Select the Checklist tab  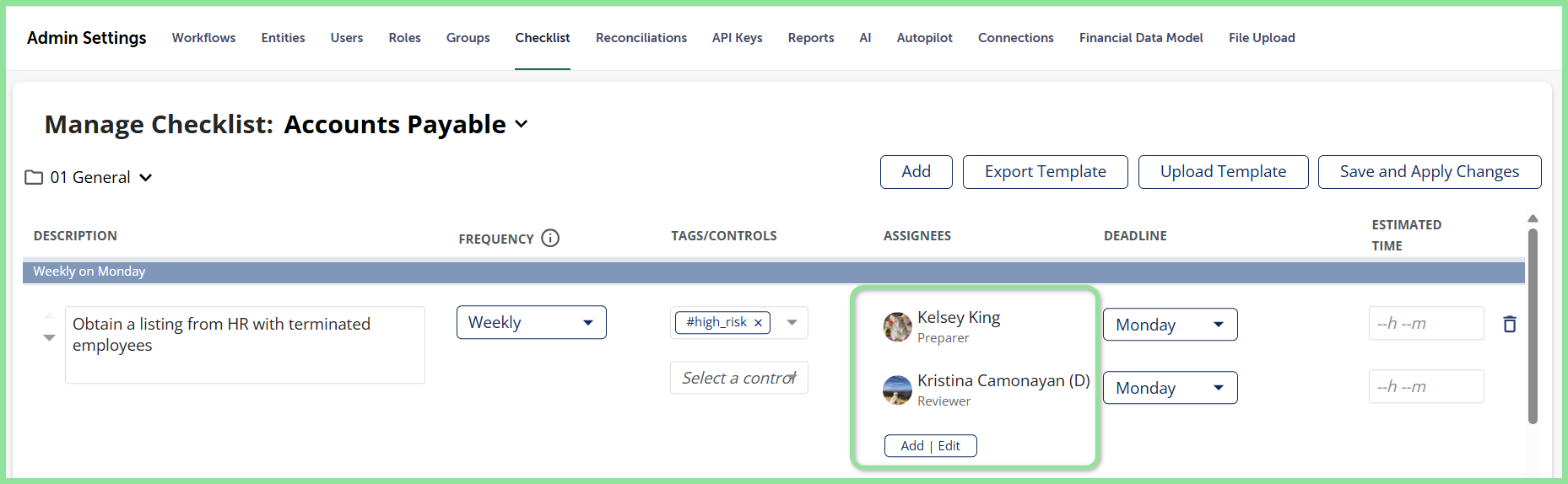tap(543, 37)
